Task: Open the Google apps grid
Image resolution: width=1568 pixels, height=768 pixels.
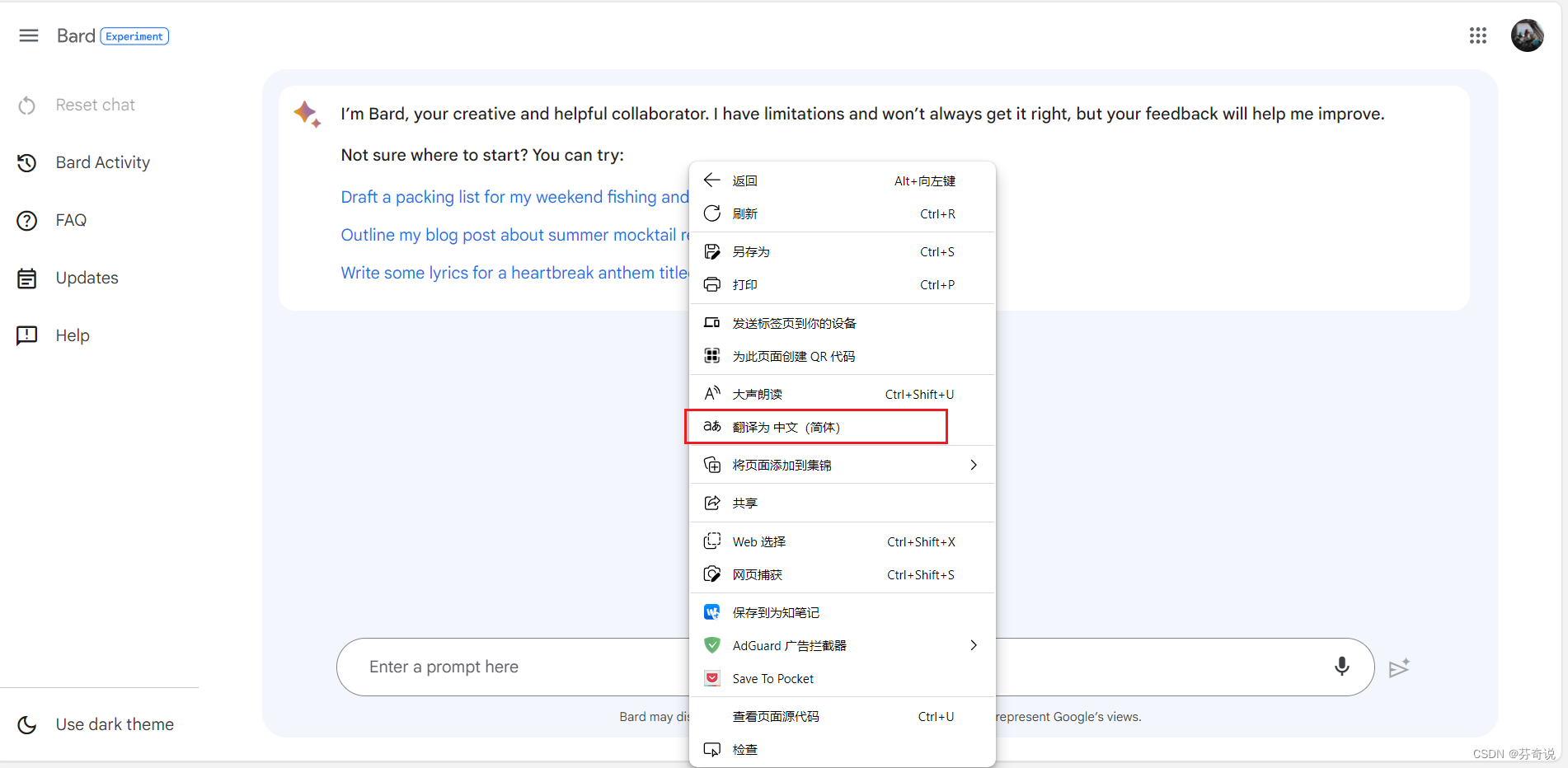Action: (1477, 35)
